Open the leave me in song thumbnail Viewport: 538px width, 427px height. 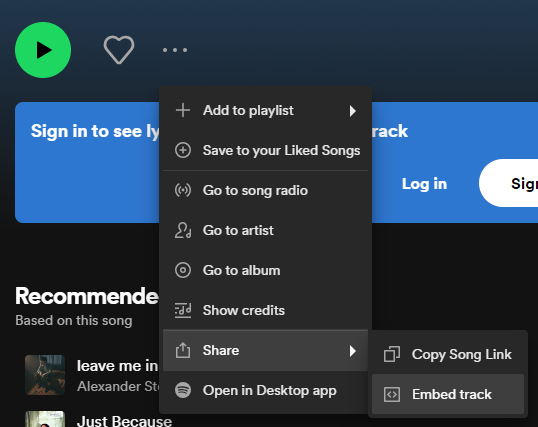pos(45,375)
